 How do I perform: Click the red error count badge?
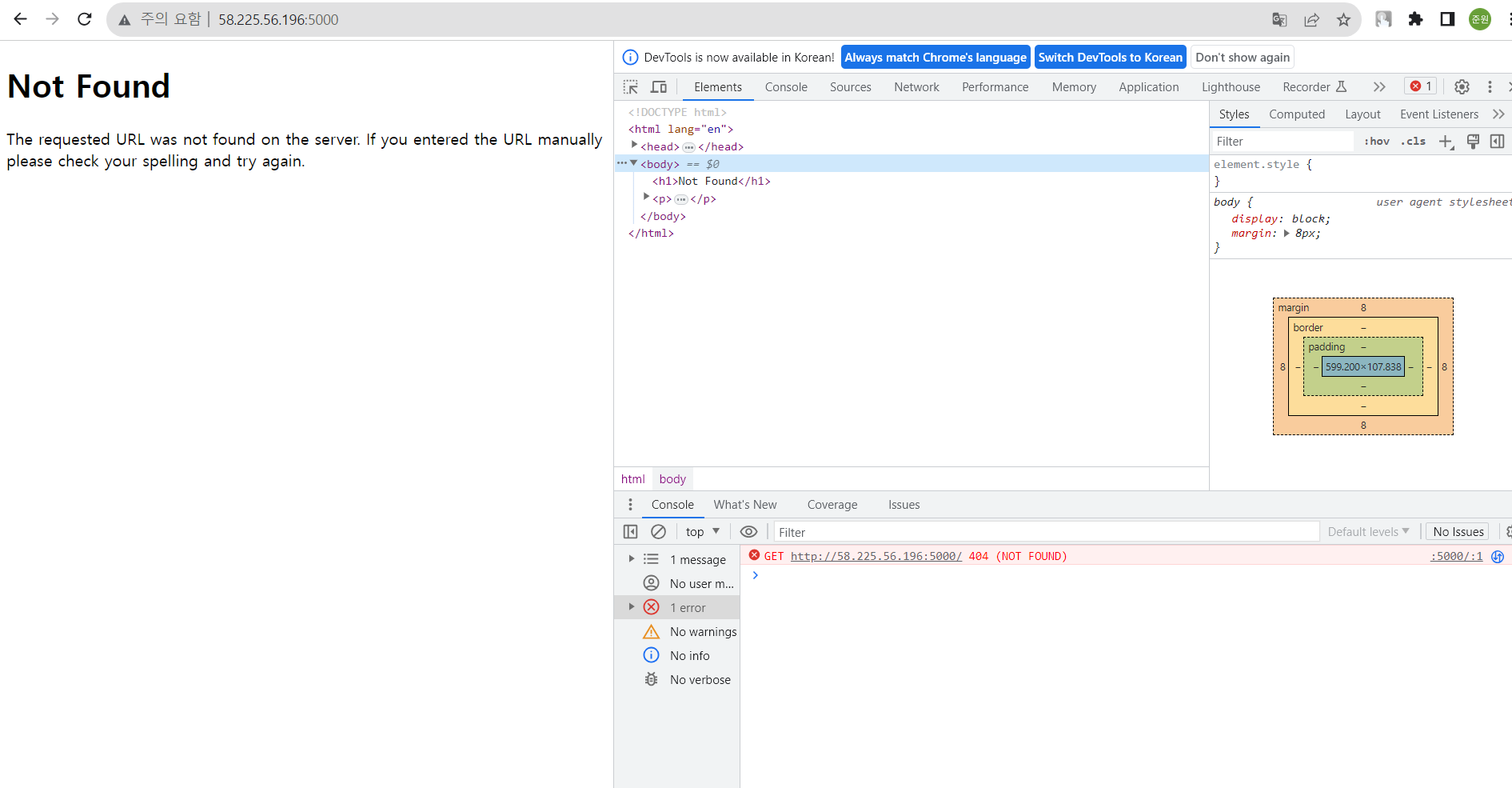click(x=1421, y=86)
